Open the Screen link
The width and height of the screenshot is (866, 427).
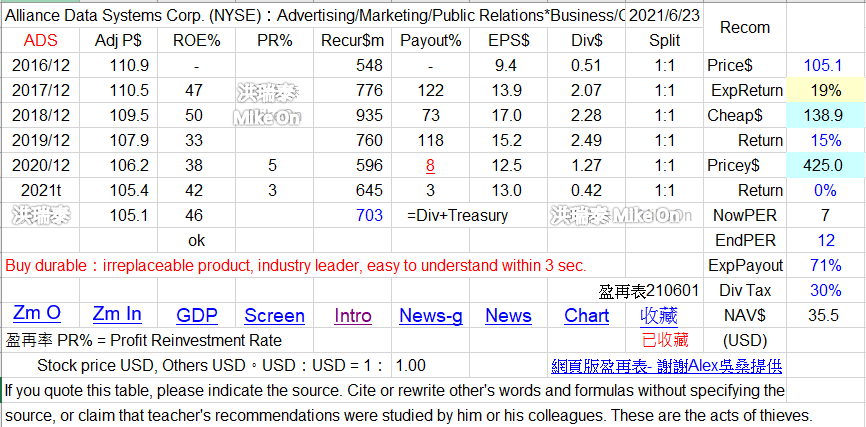(274, 316)
